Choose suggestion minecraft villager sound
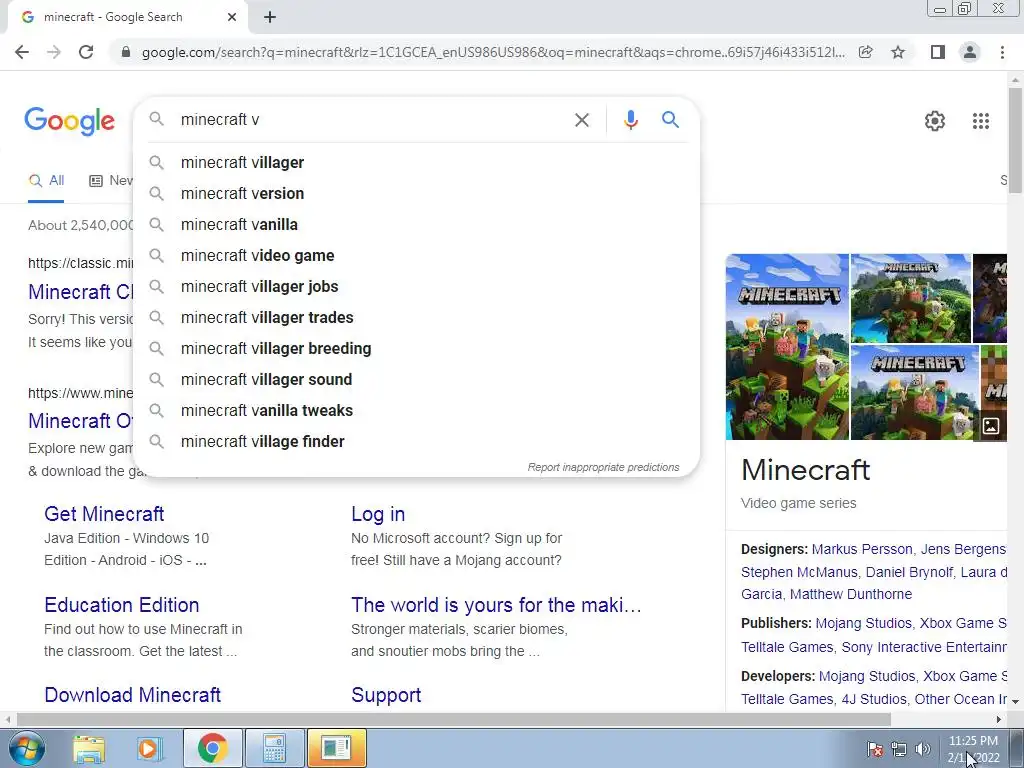 coord(417,379)
